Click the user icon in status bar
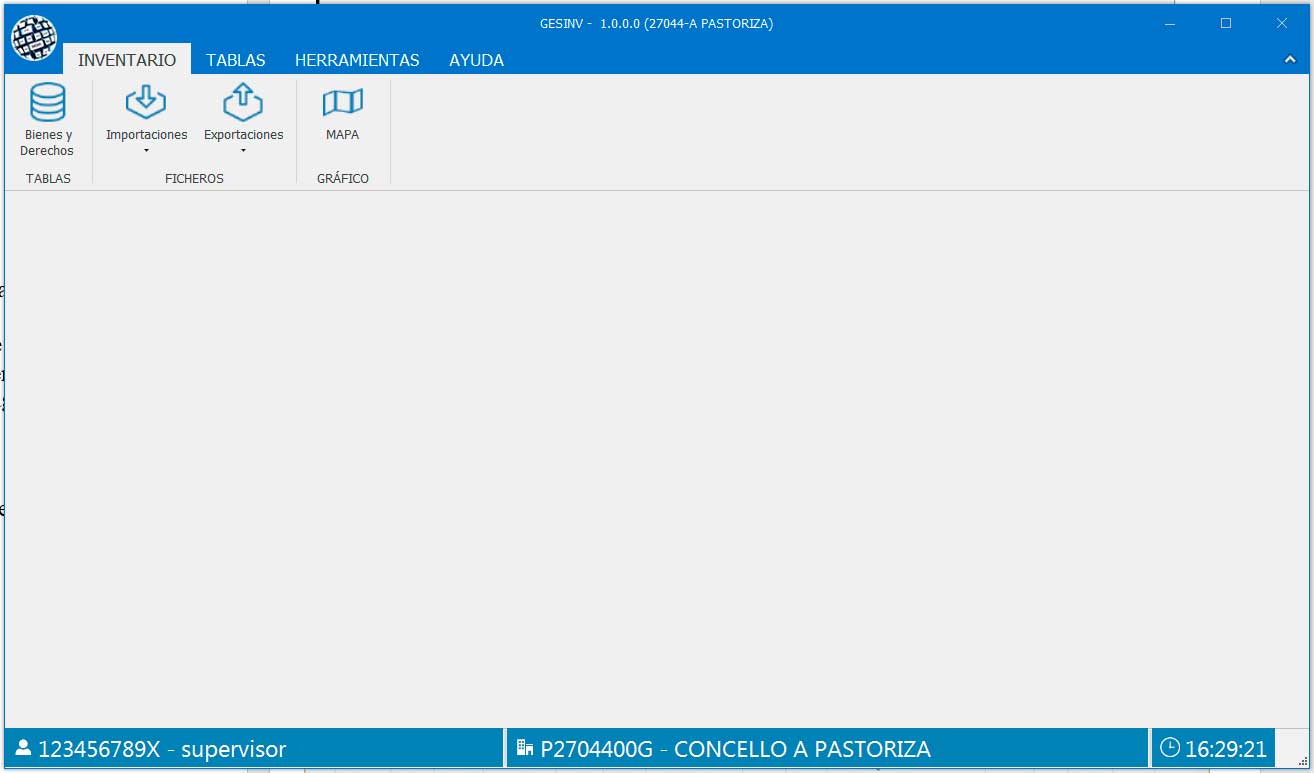Screen dimensions: 1314x773 [23, 748]
